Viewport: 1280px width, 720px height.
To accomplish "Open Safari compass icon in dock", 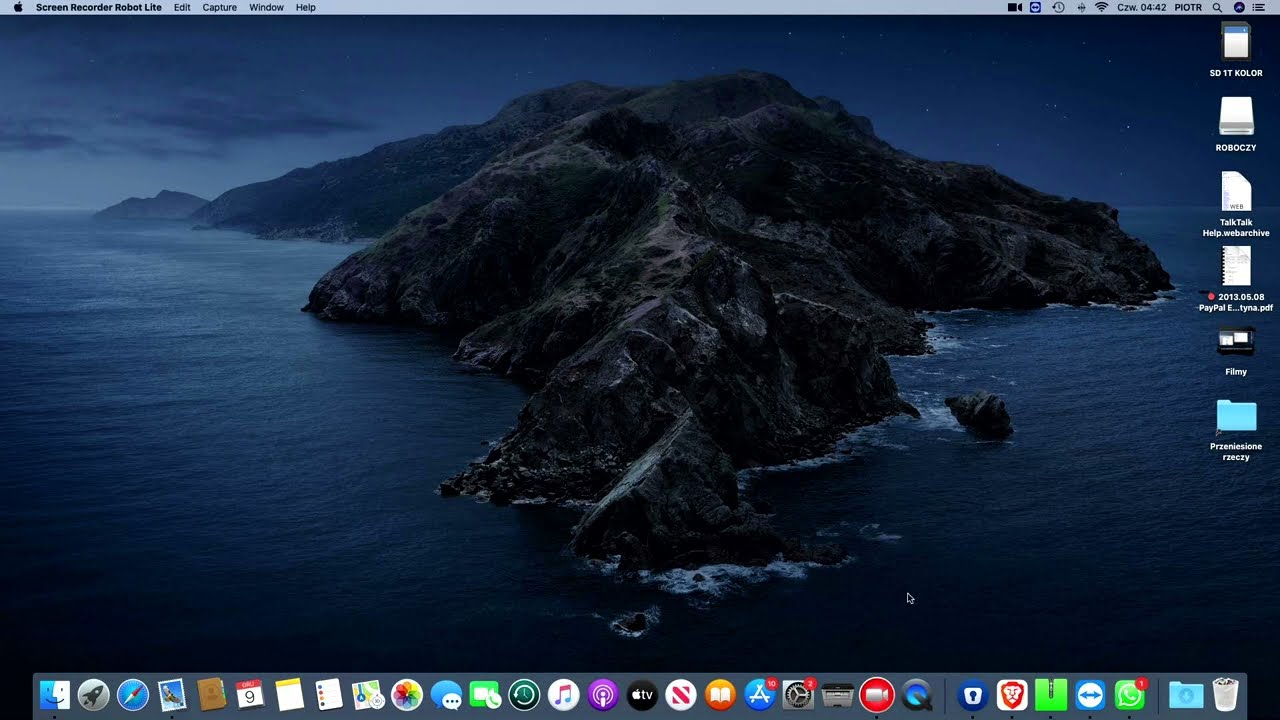I will 133,694.
